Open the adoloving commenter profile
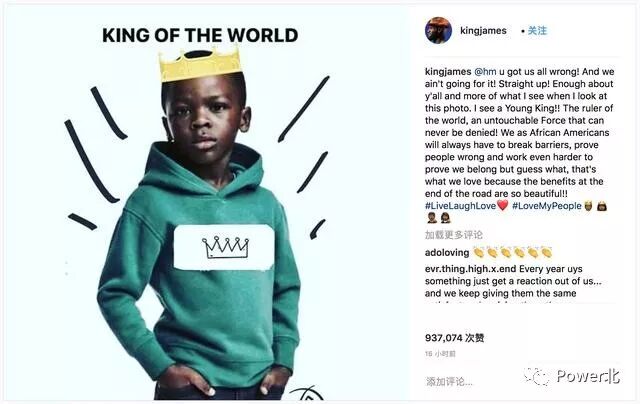The image size is (640, 404). [x=447, y=253]
